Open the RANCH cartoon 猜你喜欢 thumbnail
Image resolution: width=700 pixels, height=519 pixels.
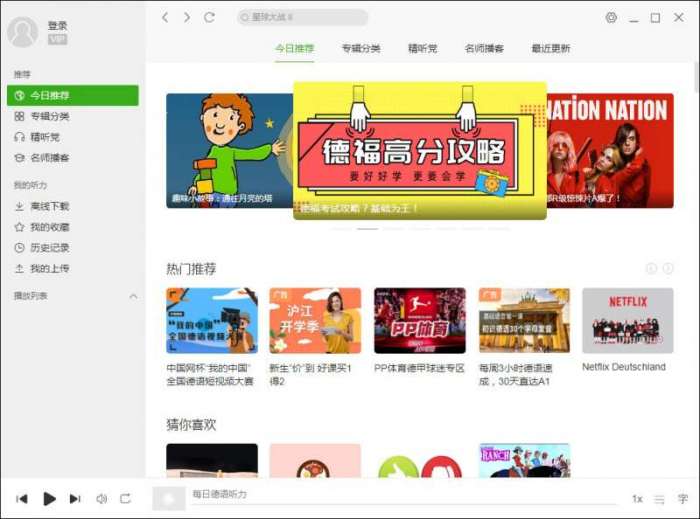524,461
